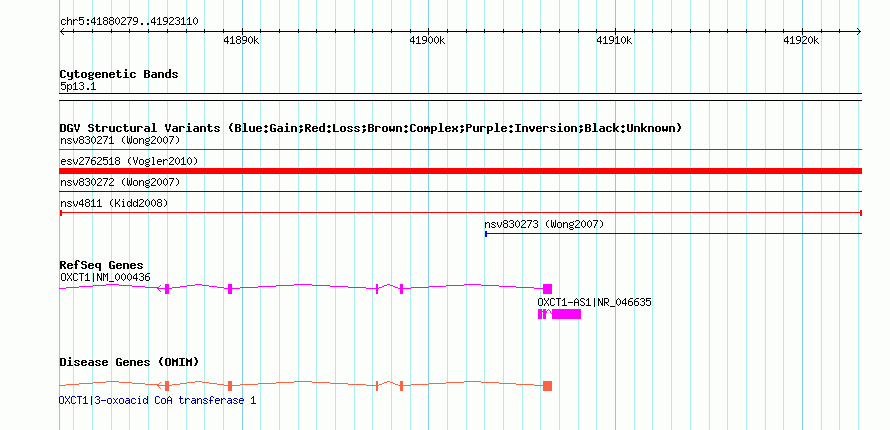Click the 41920k ruler tick label

tap(801, 40)
